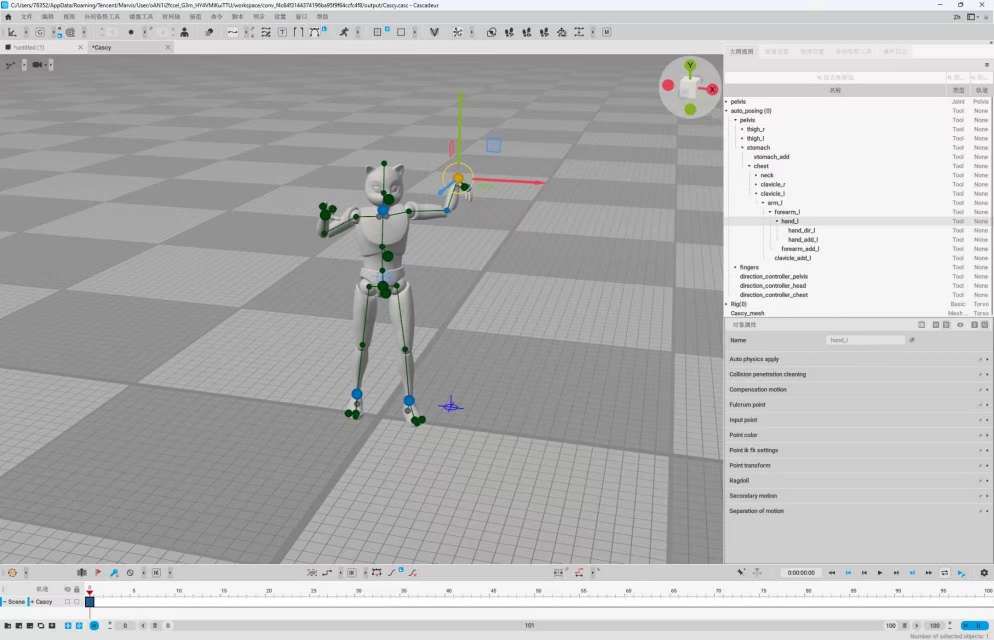The image size is (994, 640).
Task: Select the axis manipulator tool in the toolbar
Action: point(12,32)
